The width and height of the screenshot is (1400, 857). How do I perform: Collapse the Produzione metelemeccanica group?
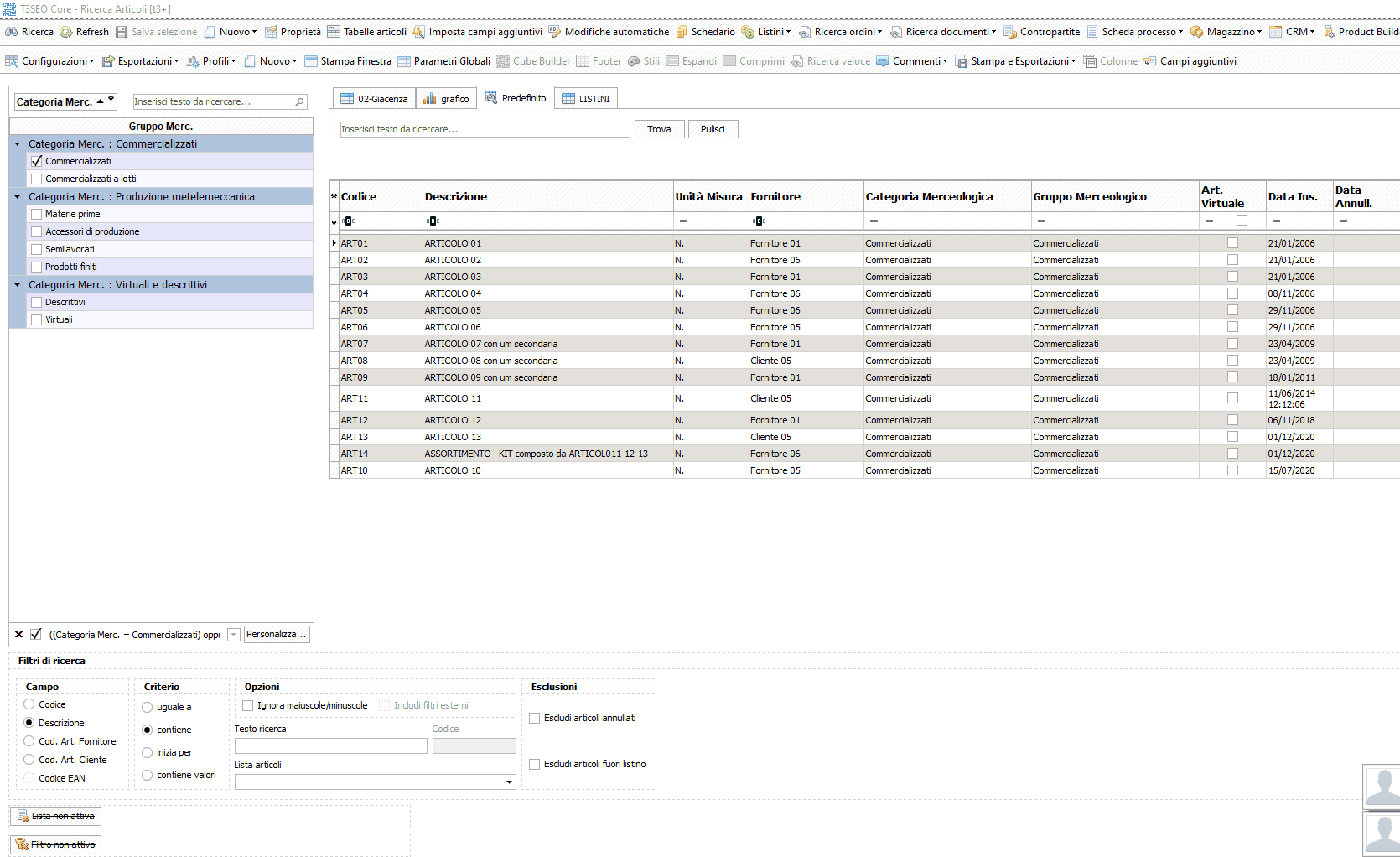point(17,197)
